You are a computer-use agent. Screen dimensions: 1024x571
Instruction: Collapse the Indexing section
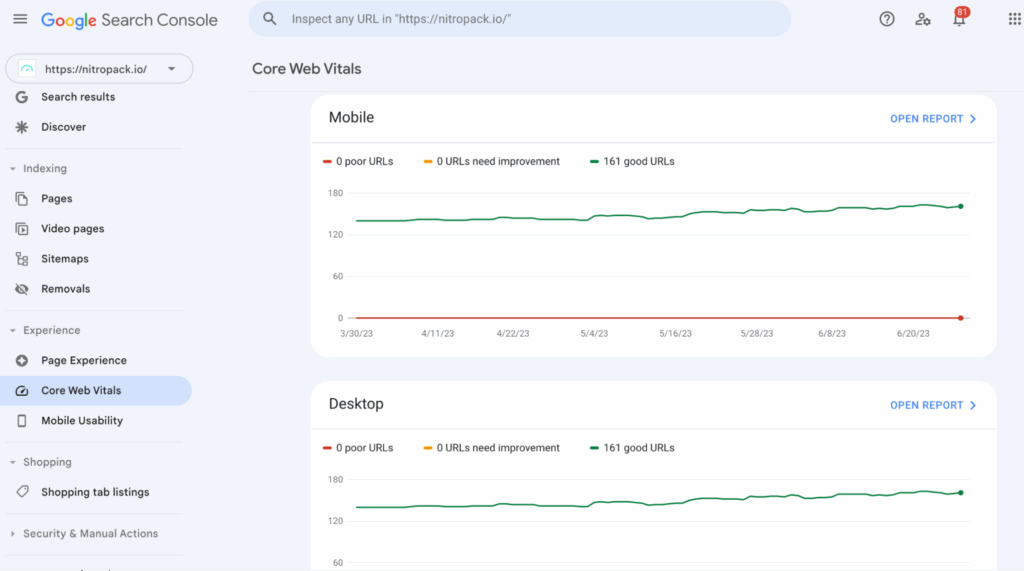click(12, 169)
